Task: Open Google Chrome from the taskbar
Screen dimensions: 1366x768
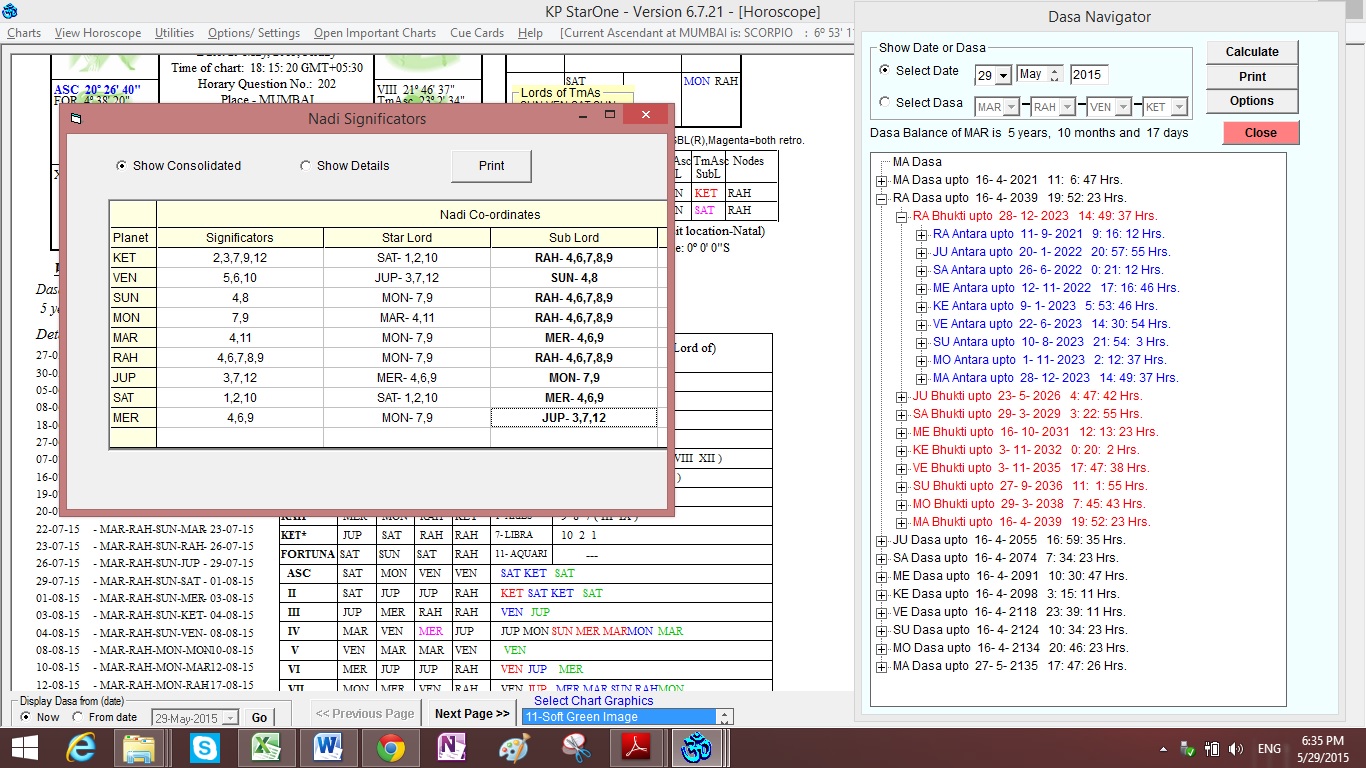Action: (390, 747)
